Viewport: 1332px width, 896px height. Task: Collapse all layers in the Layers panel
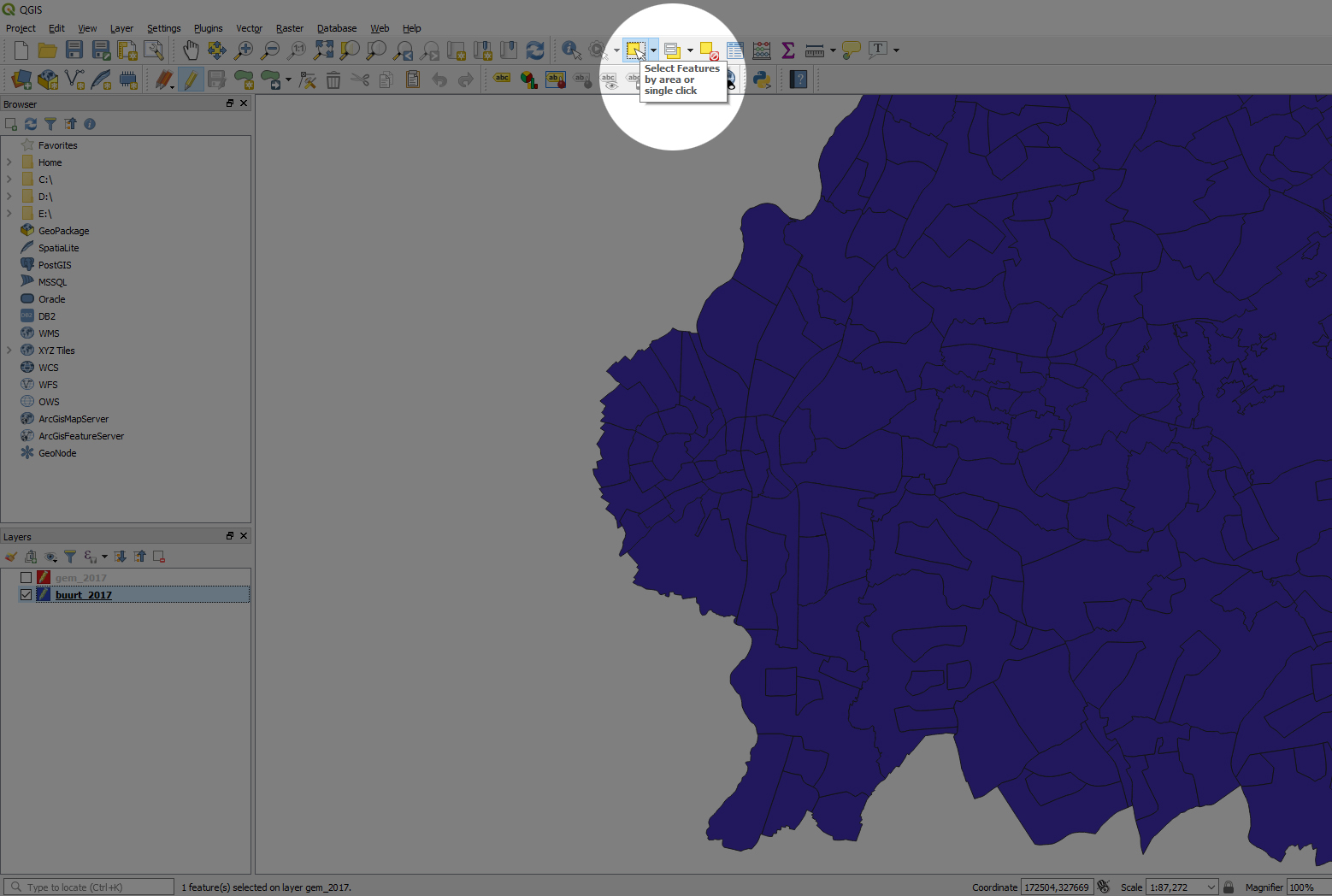coord(140,557)
